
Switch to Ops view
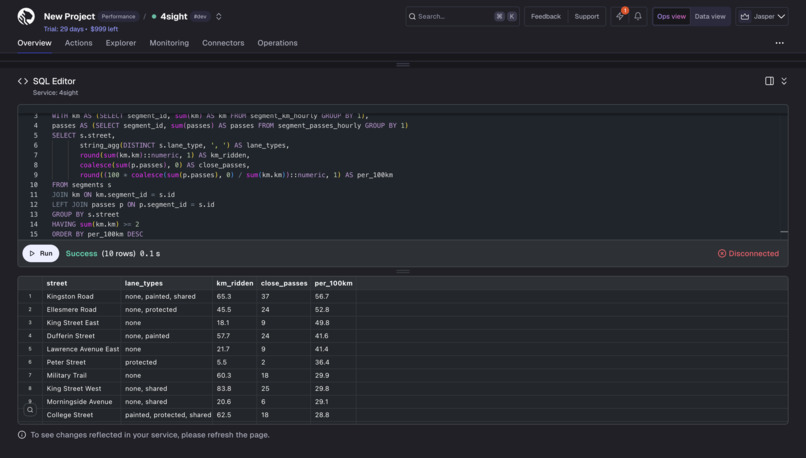671,16
